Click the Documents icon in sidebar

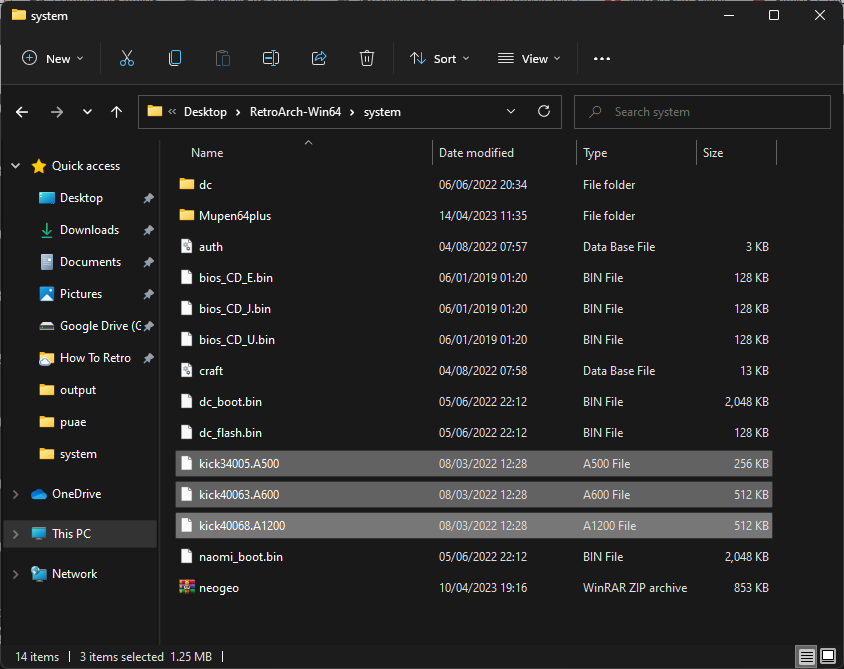47,262
